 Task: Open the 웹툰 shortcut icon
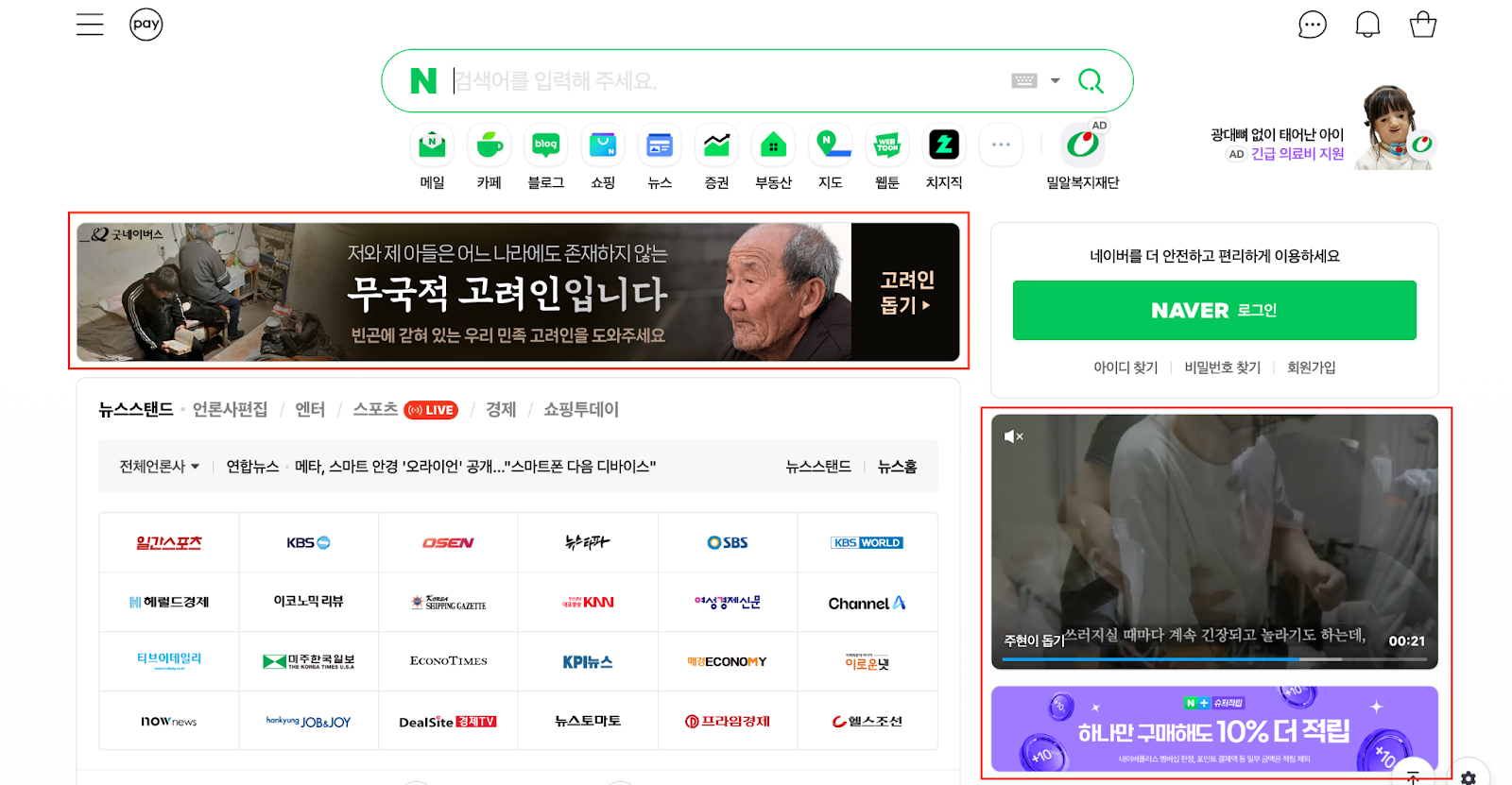(x=886, y=145)
